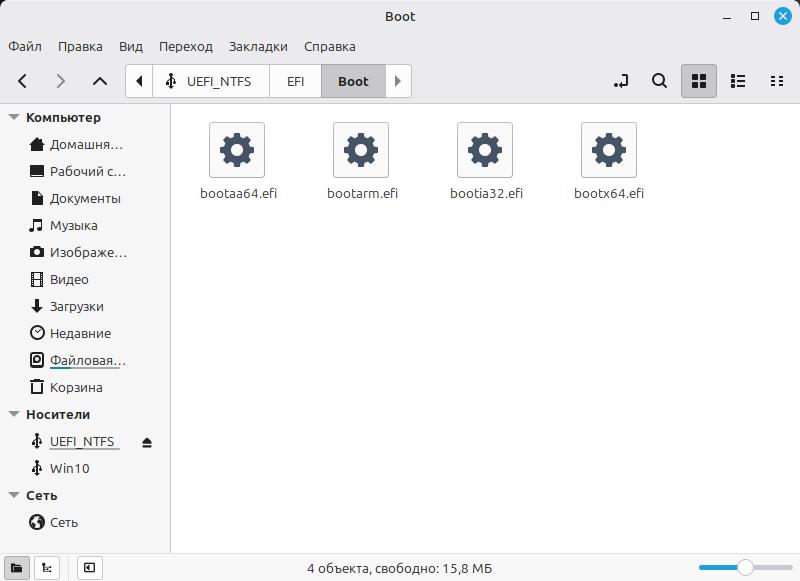Eject the UEFI_NTFS drive
The image size is (800, 581).
(147, 442)
